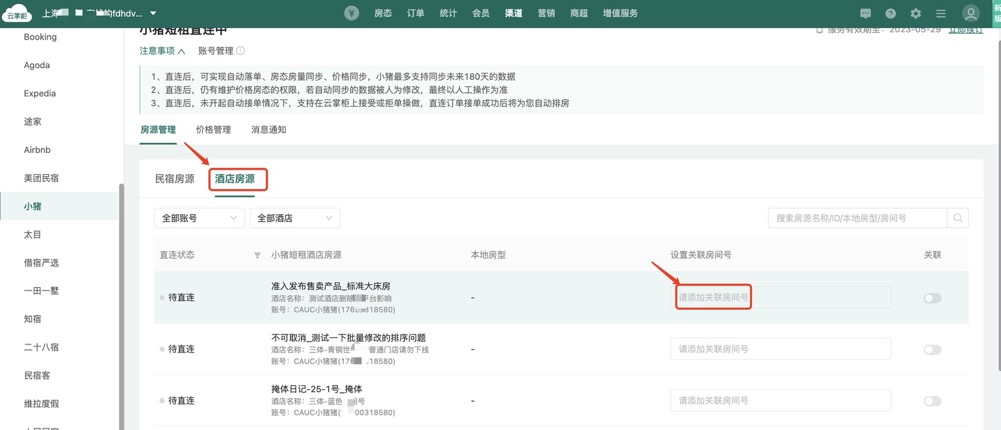1001x430 pixels.
Task: Toggle 关联 switch for 标准大床房 row
Action: click(x=932, y=298)
